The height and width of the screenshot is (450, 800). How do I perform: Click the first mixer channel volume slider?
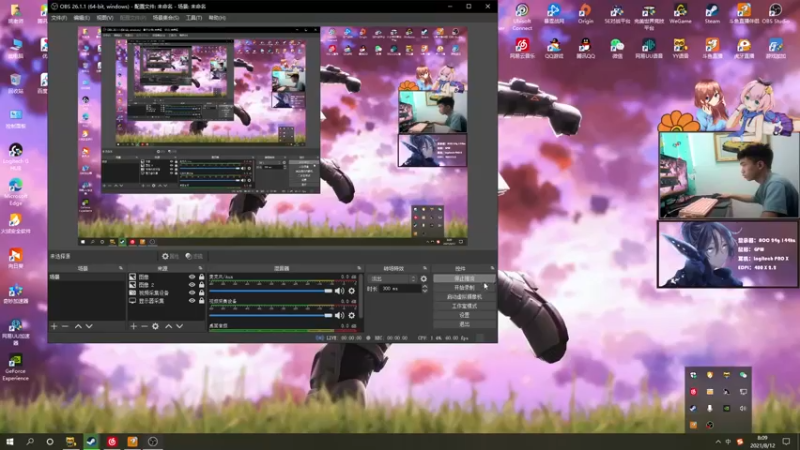(270, 291)
